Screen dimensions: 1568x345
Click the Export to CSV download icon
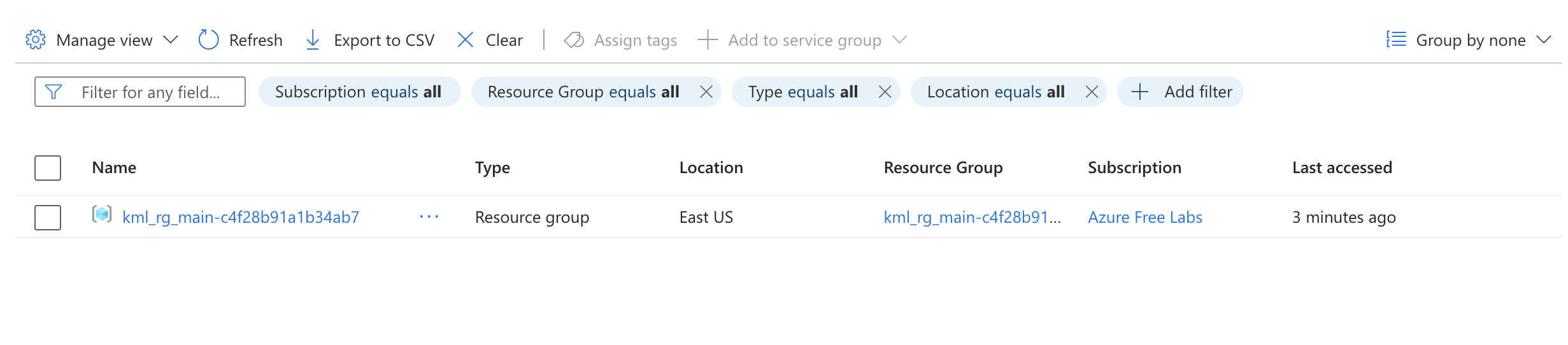click(313, 40)
